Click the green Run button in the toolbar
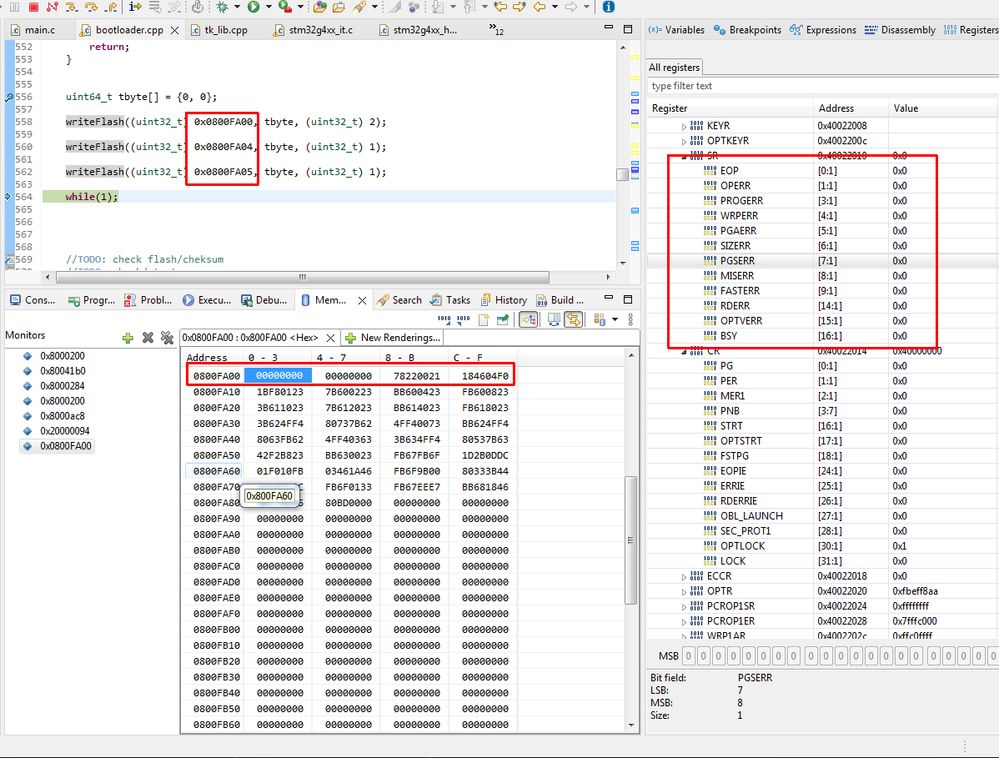This screenshot has width=999, height=758. (x=254, y=7)
